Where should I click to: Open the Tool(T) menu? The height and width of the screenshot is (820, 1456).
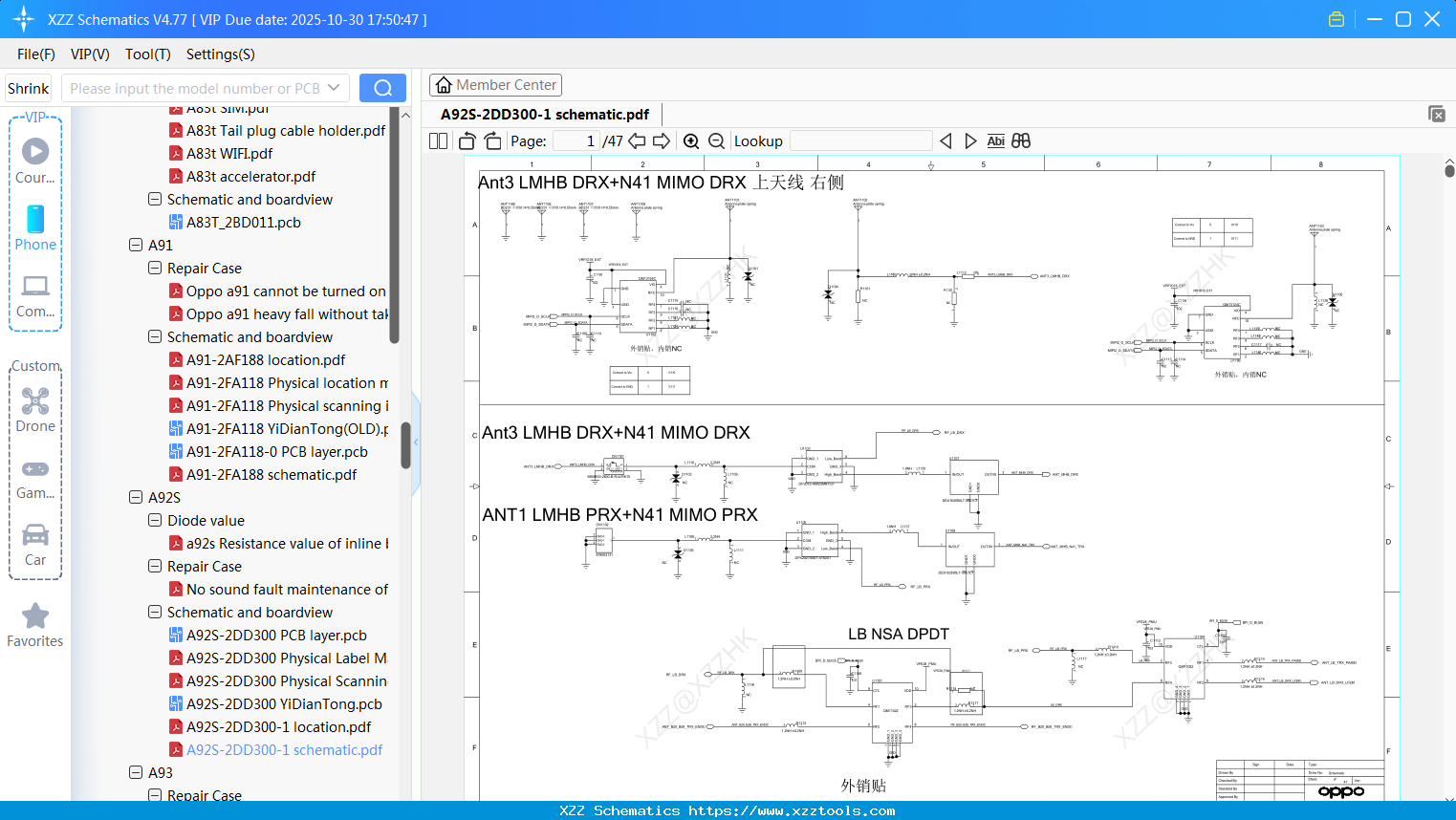tap(147, 54)
